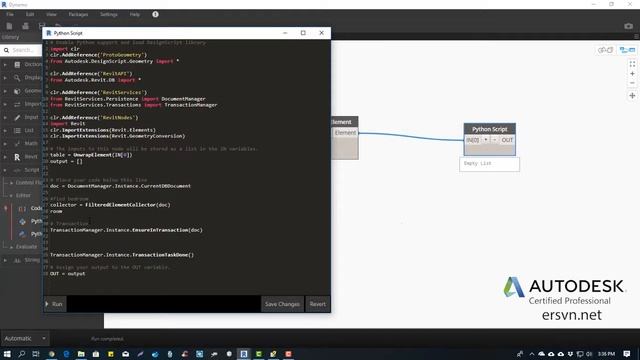Toggle the background 3D preview navigation icon
The height and width of the screenshot is (360, 640).
(605, 50)
